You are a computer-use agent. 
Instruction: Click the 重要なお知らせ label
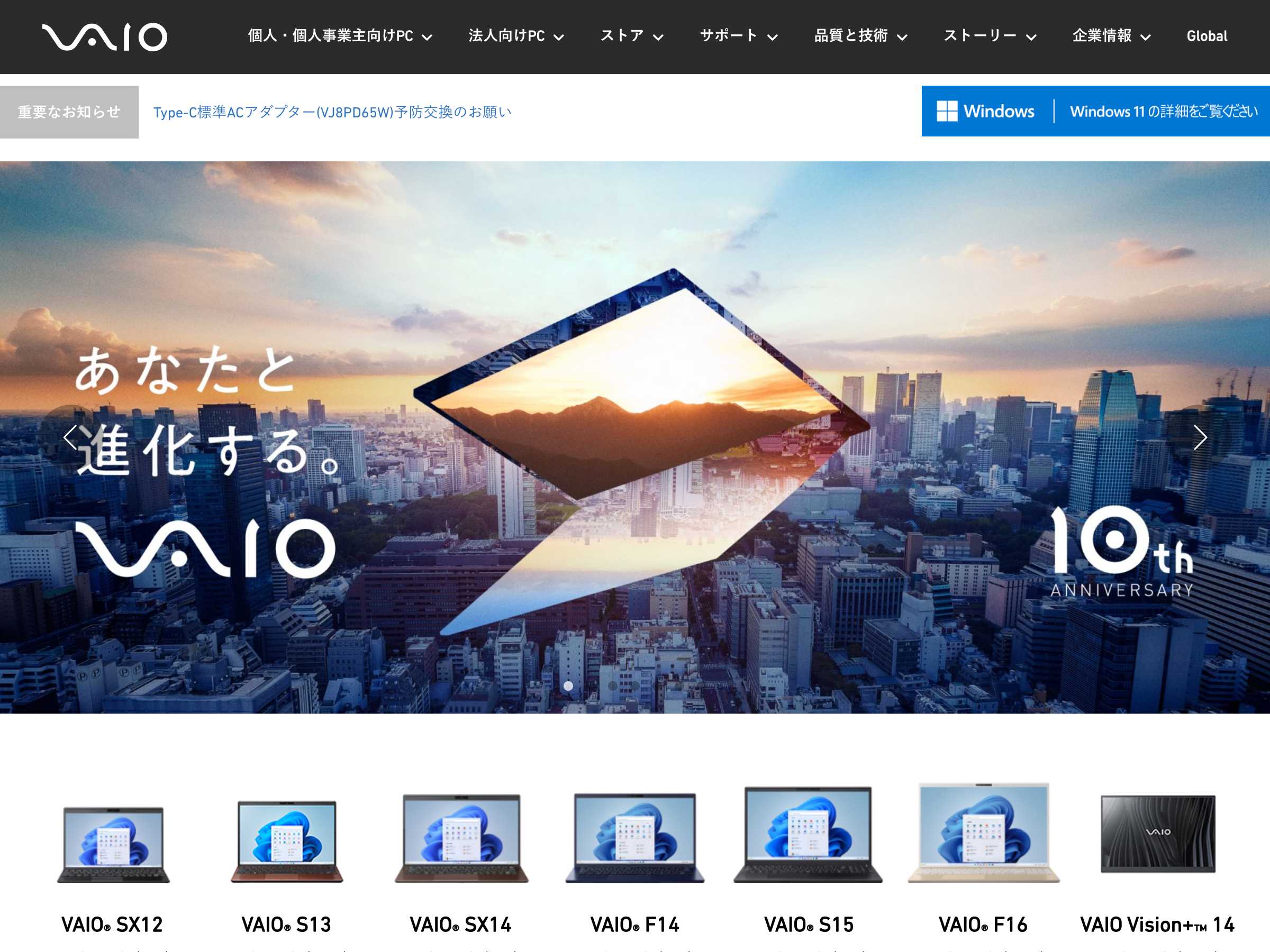(69, 112)
